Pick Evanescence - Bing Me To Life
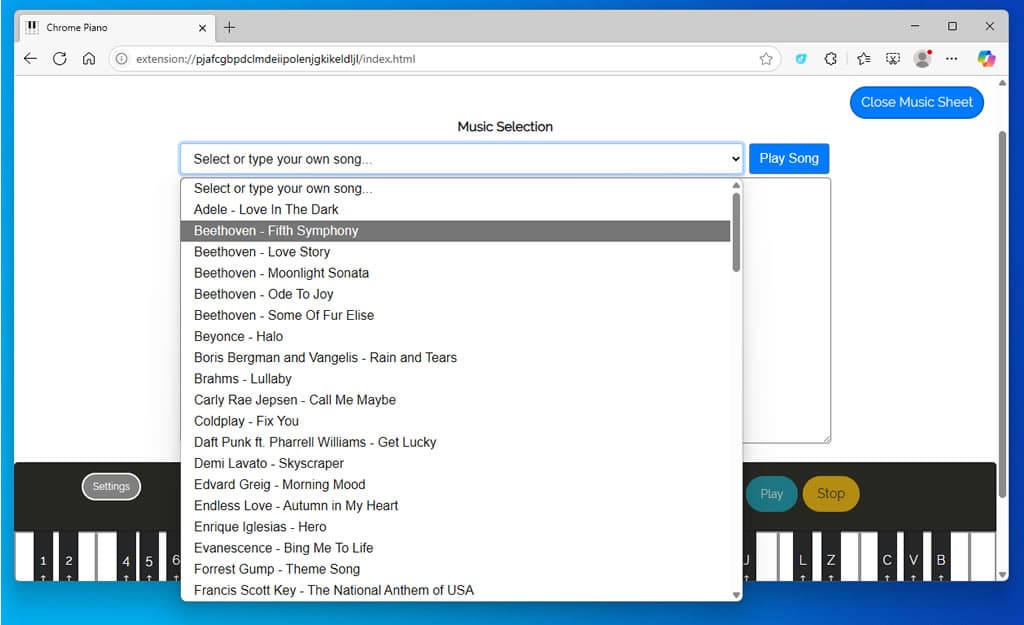 tap(455, 548)
